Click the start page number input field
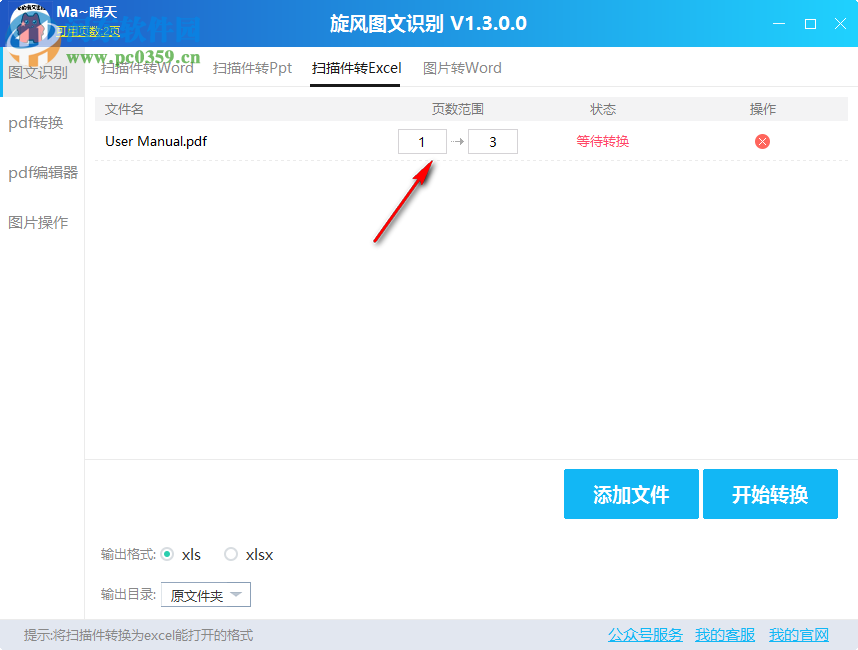Image resolution: width=858 pixels, height=650 pixels. 422,141
